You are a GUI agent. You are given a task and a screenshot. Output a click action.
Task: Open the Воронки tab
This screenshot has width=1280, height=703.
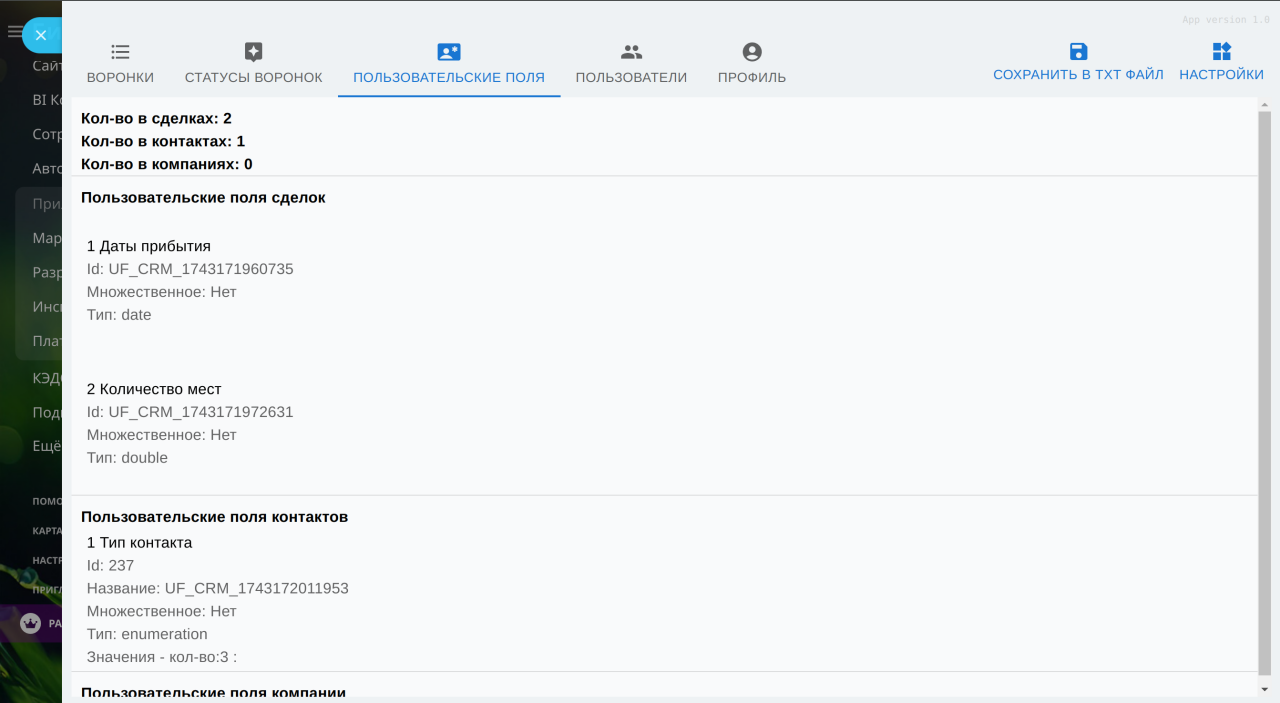[x=120, y=65]
